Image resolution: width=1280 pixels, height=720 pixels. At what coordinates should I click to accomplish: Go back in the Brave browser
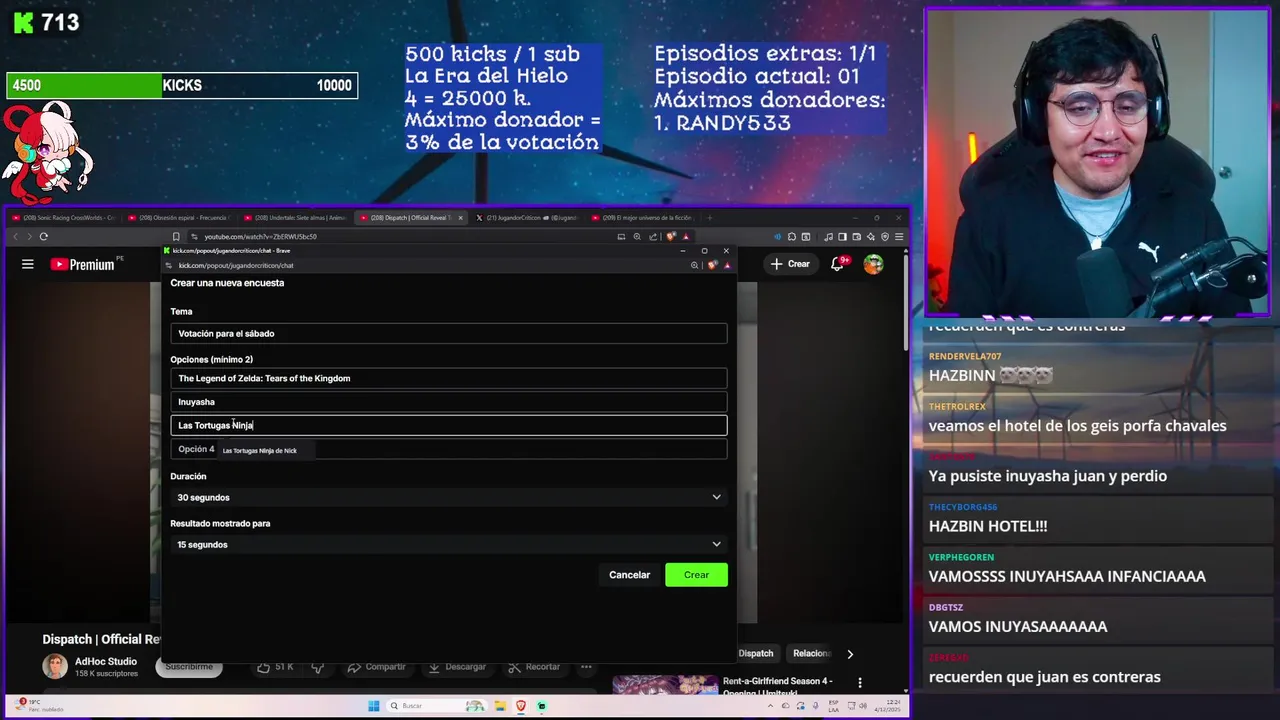(15, 237)
